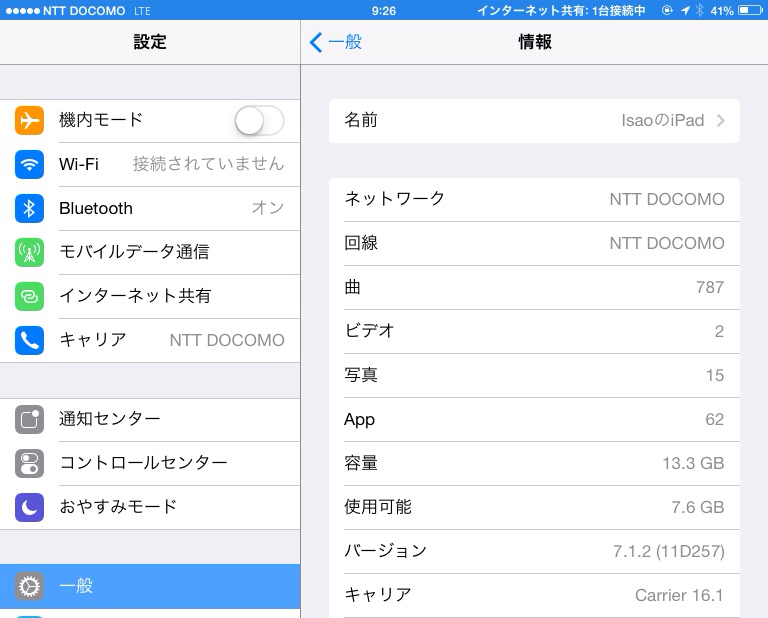The image size is (768, 618).
Task: Tap the General gear icon
Action: click(29, 587)
